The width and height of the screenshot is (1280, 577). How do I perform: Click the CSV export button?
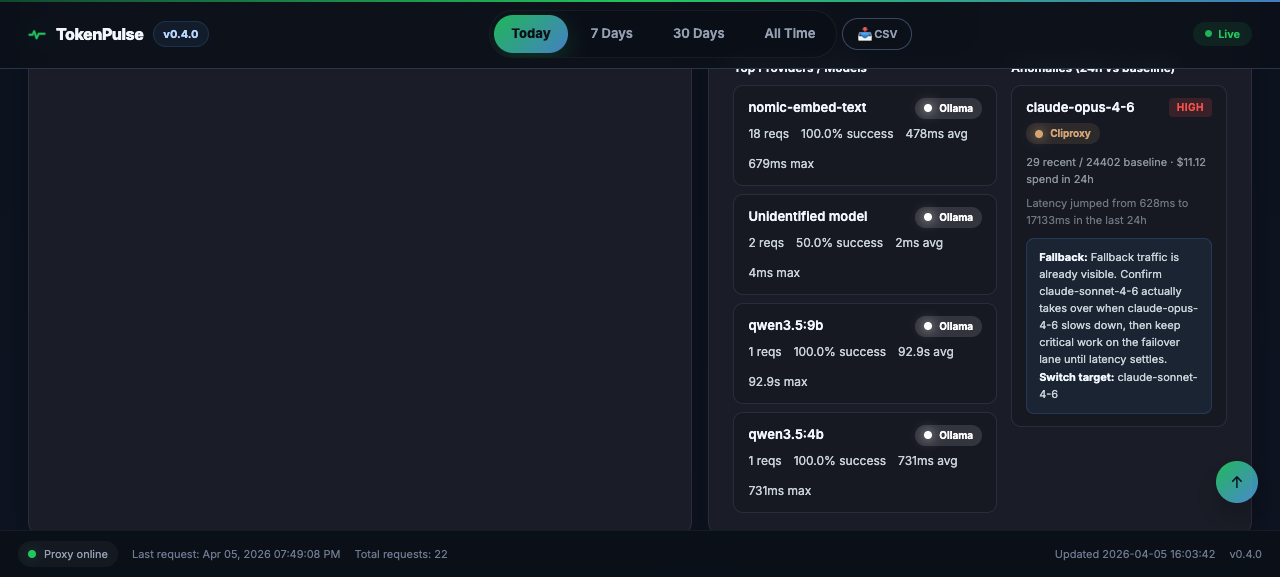click(877, 33)
